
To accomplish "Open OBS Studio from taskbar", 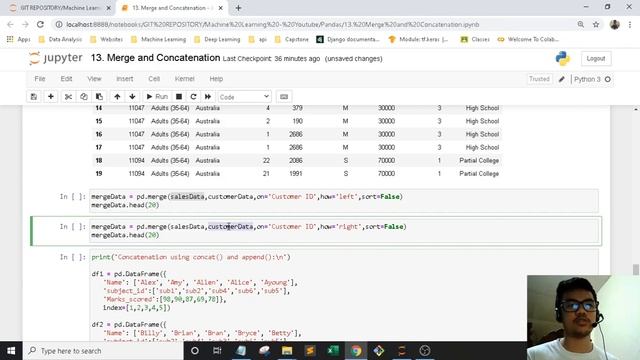I will 425,351.
